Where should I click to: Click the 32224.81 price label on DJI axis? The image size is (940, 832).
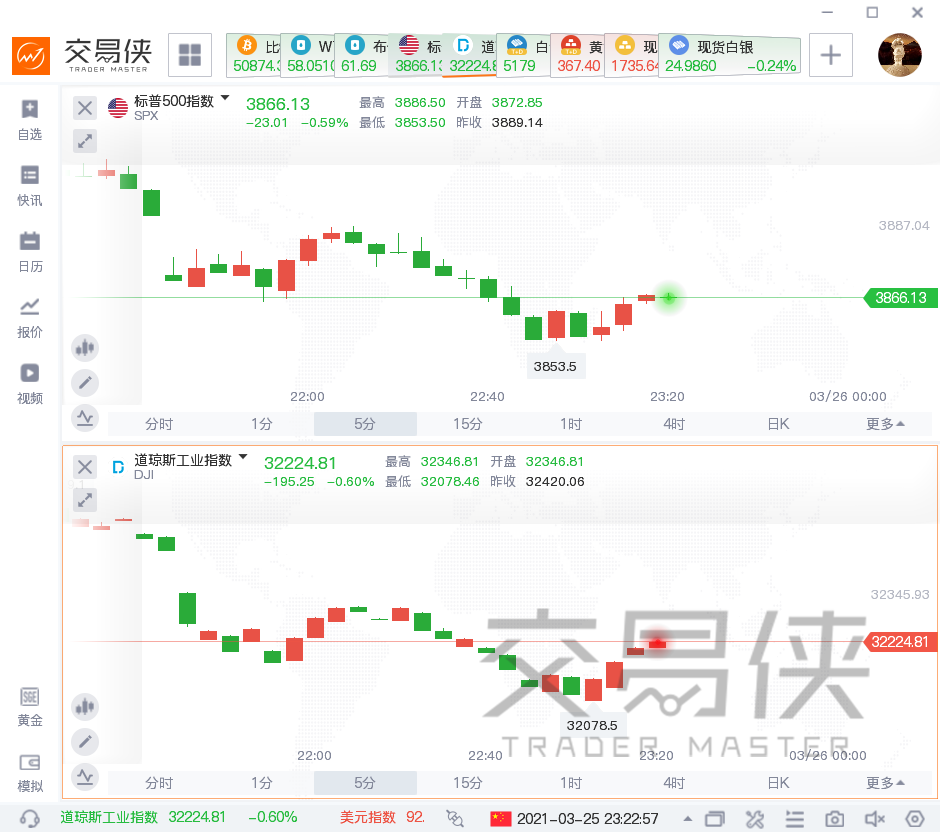point(900,642)
